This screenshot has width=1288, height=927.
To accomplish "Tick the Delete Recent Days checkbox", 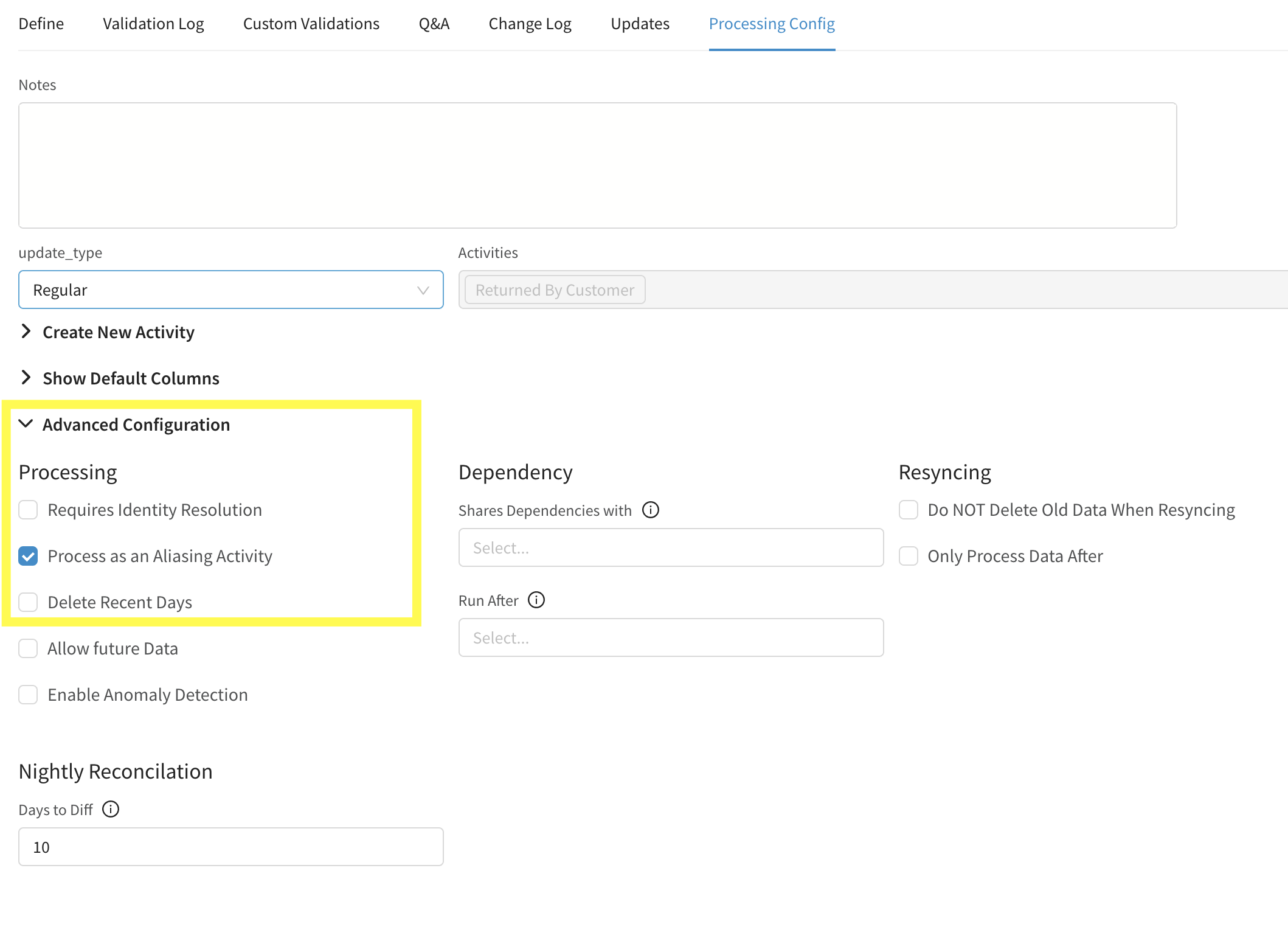I will 28,602.
